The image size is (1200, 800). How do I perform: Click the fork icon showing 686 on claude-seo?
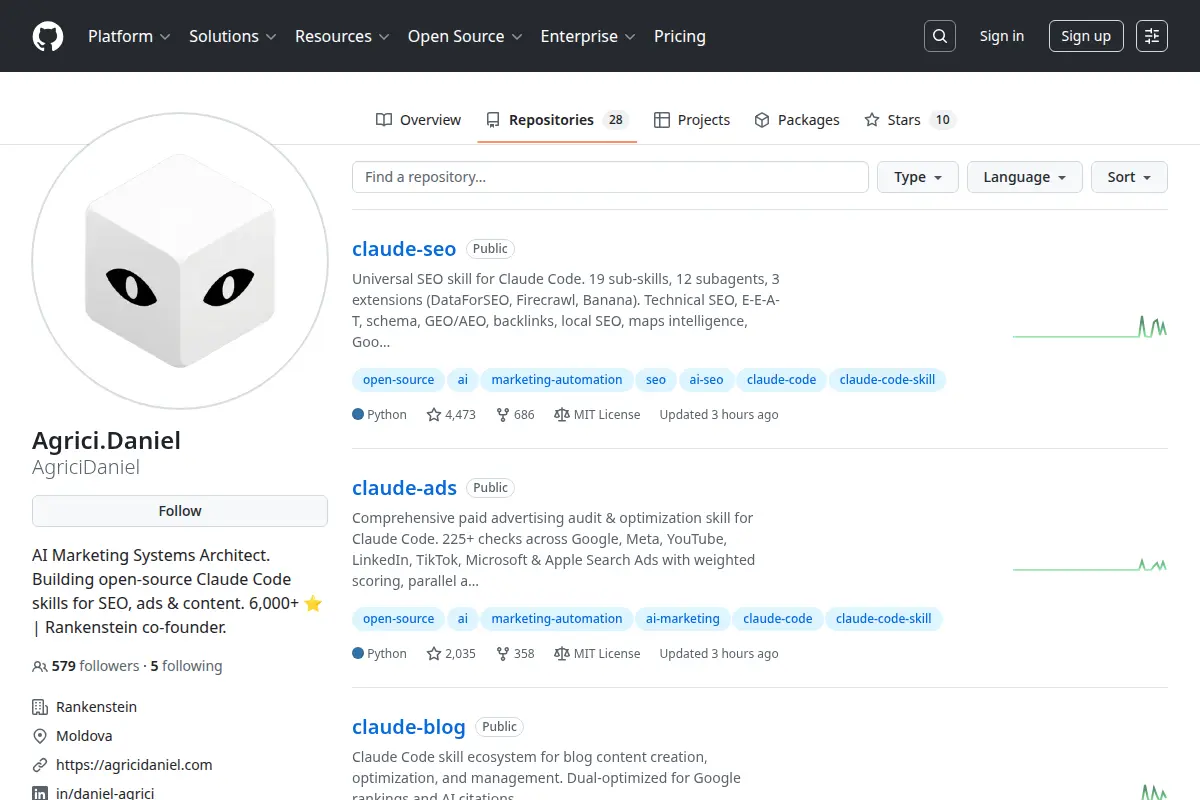tap(506, 414)
